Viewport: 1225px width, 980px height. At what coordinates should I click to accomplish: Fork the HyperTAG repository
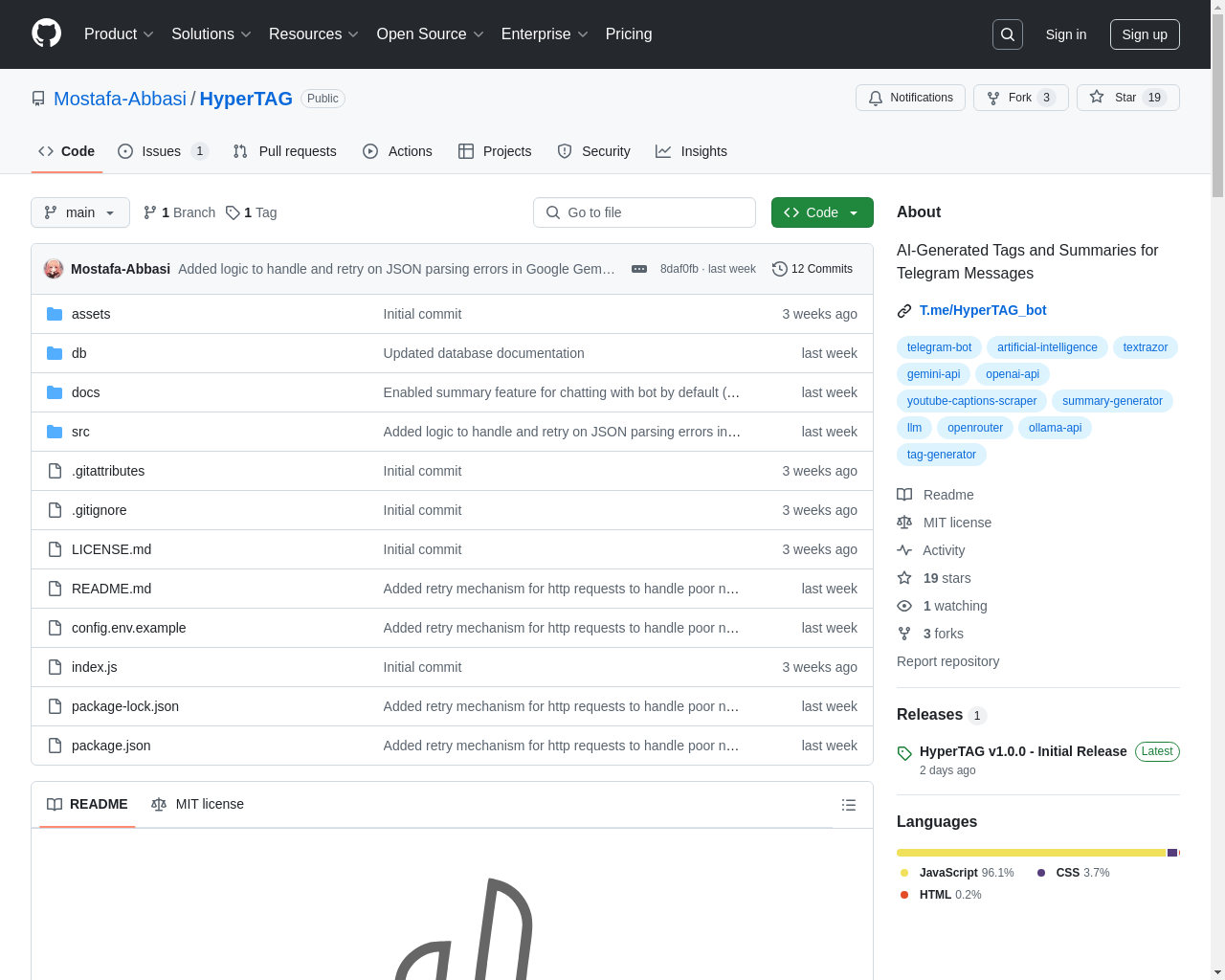1020,98
